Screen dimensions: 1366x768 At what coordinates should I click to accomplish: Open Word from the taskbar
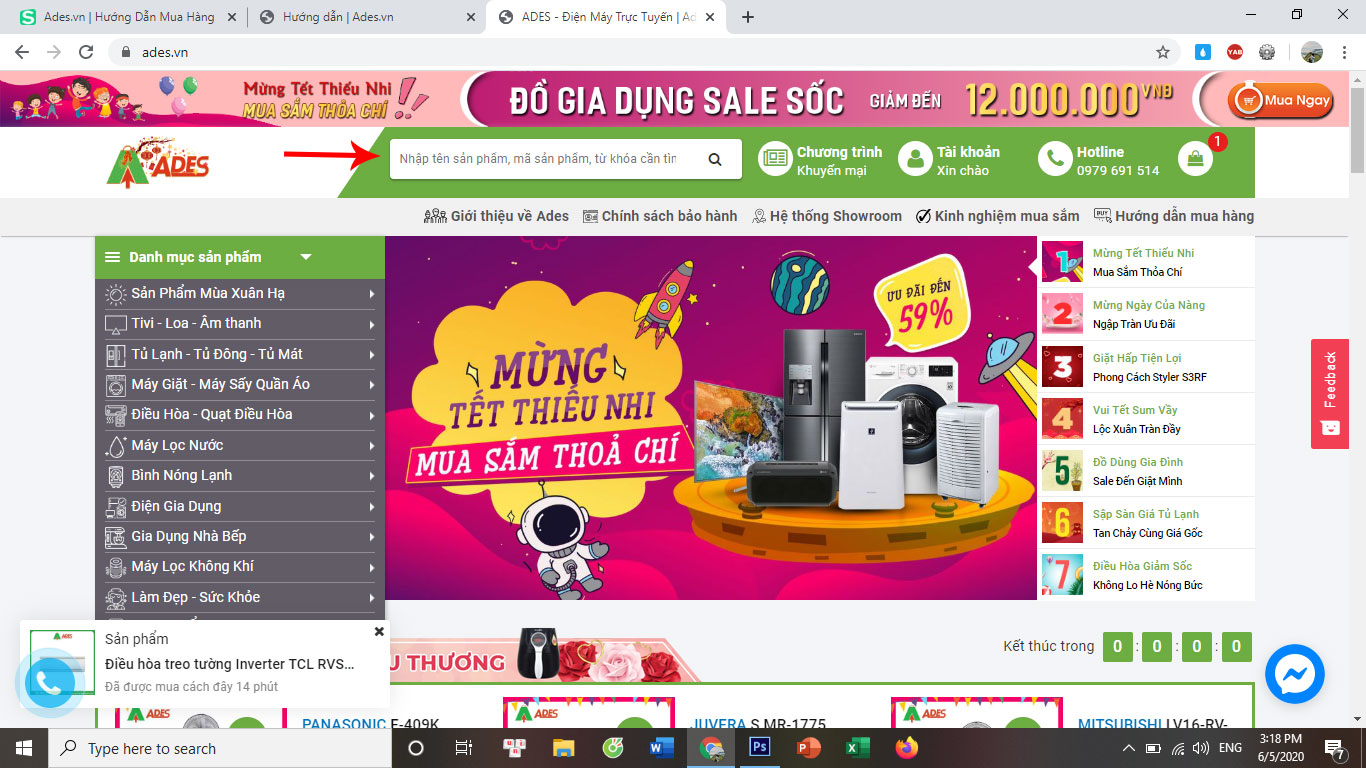pyautogui.click(x=662, y=748)
